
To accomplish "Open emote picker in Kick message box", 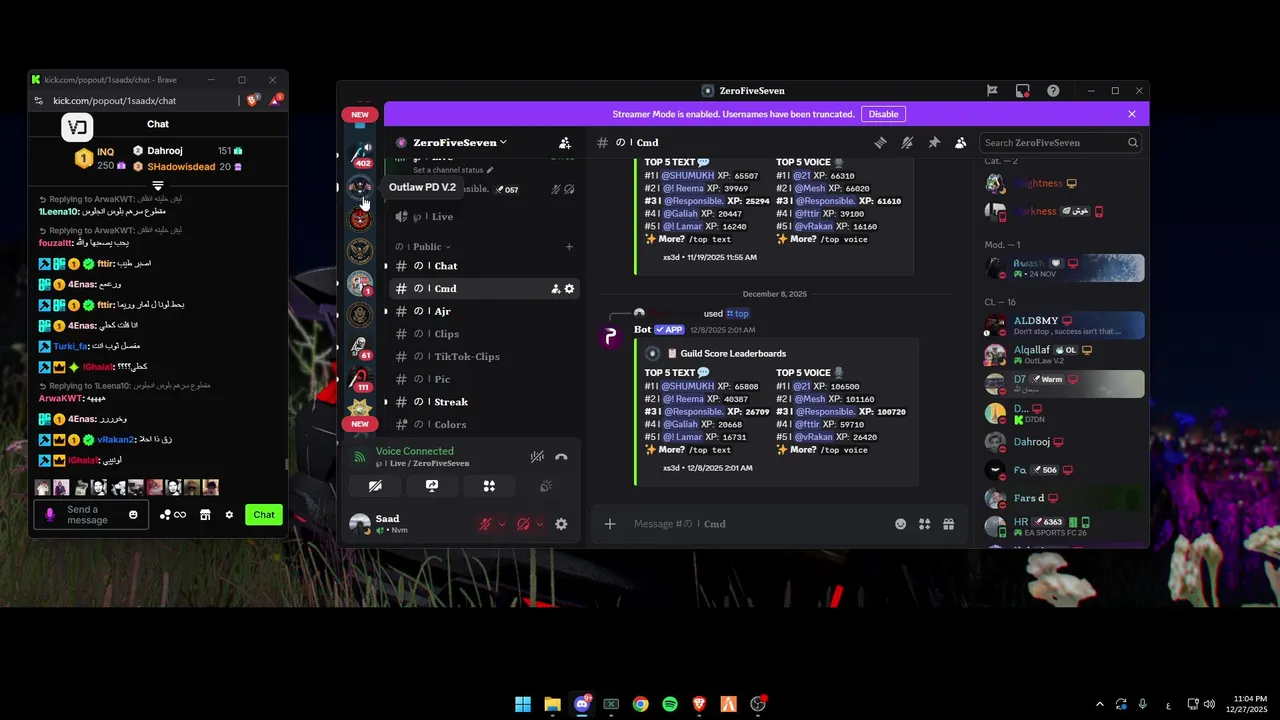I will (133, 515).
